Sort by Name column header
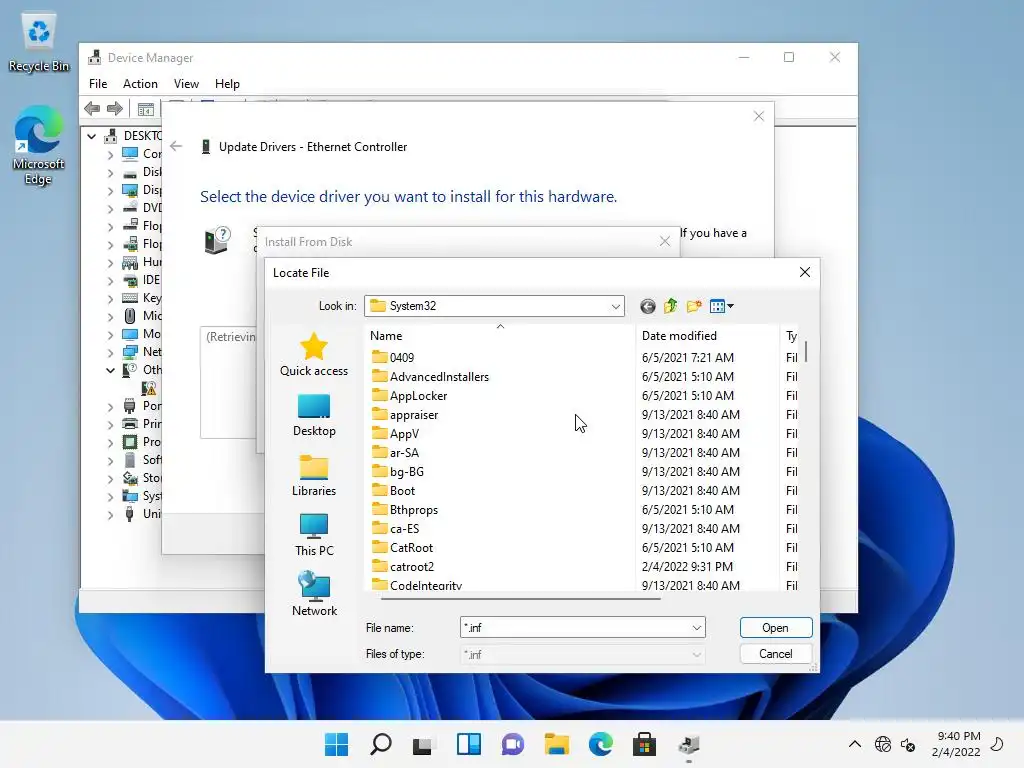The height and width of the screenshot is (768, 1024). tap(500, 336)
